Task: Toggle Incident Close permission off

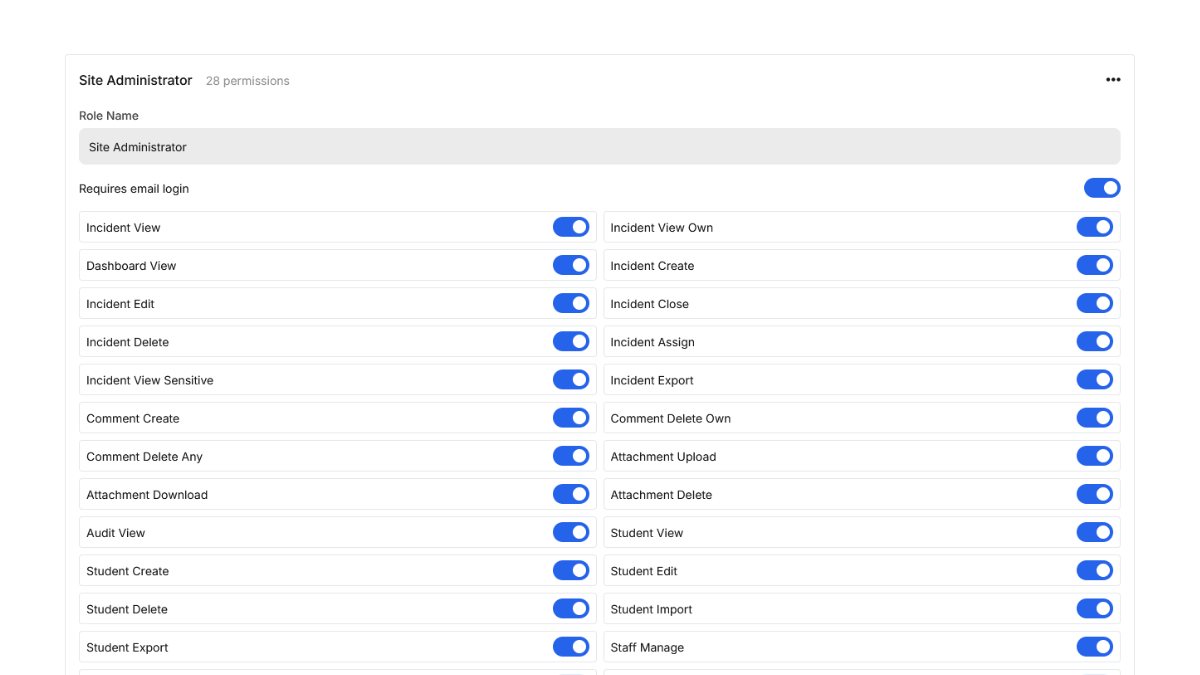Action: [1094, 303]
